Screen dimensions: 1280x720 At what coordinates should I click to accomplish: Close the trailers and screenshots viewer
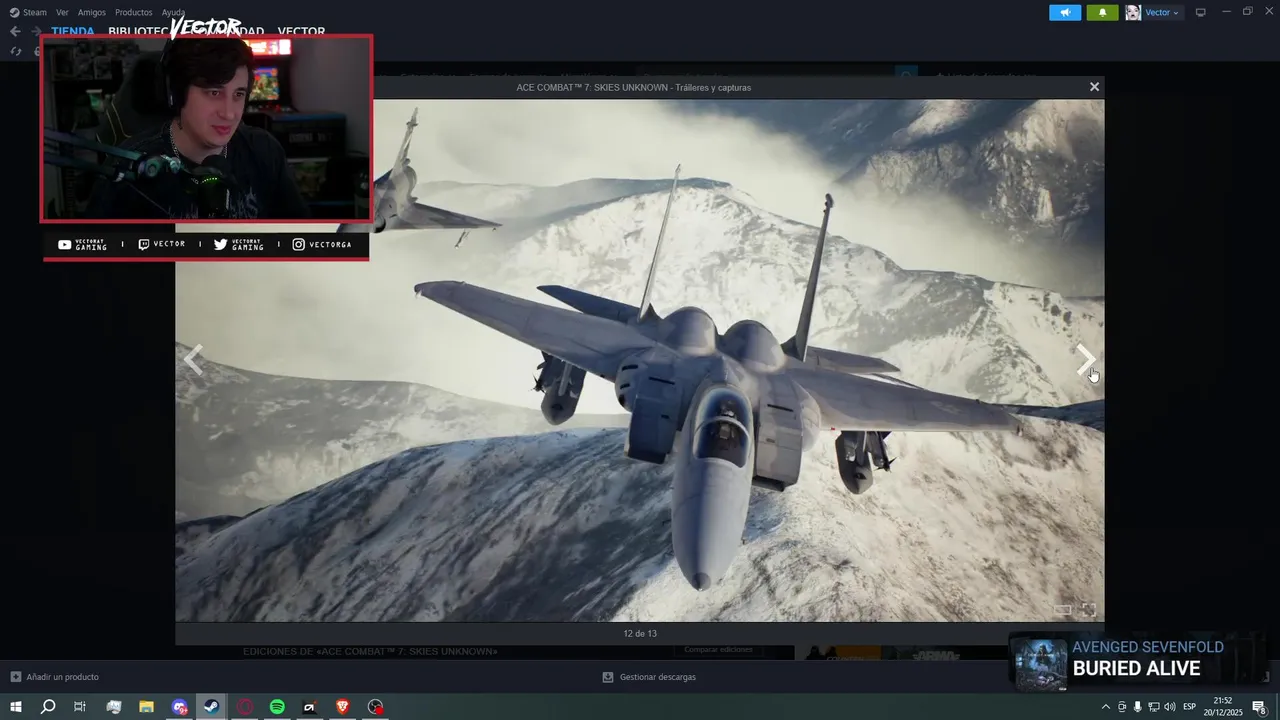[1094, 87]
